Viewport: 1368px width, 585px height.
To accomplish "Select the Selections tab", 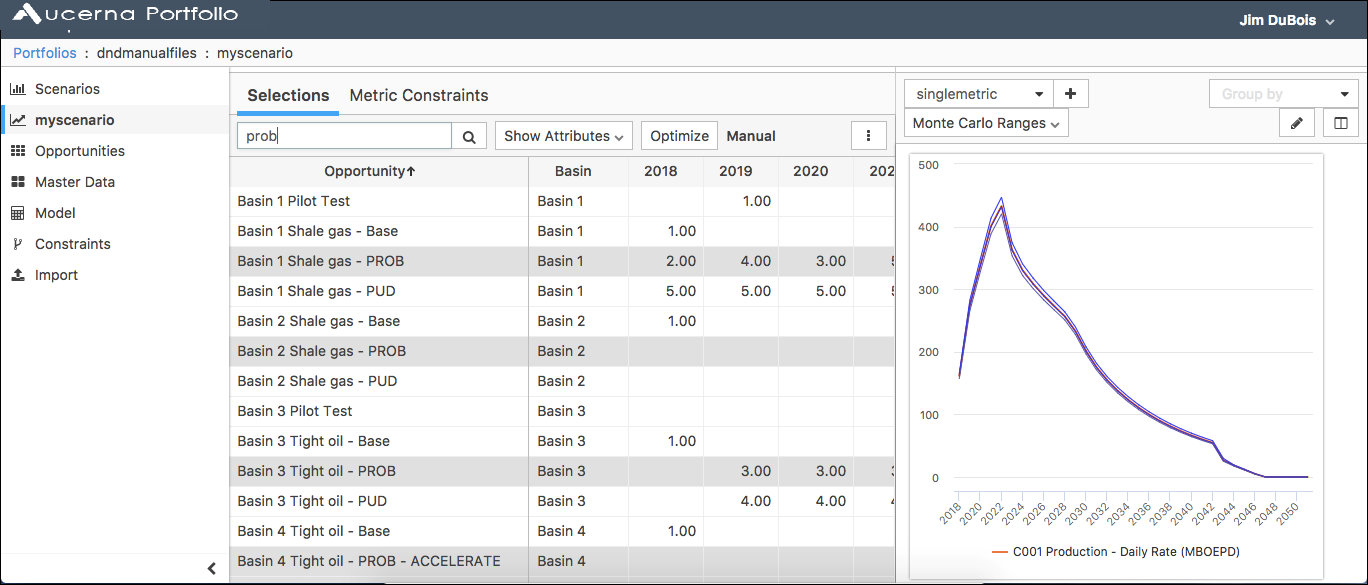I will [x=288, y=96].
